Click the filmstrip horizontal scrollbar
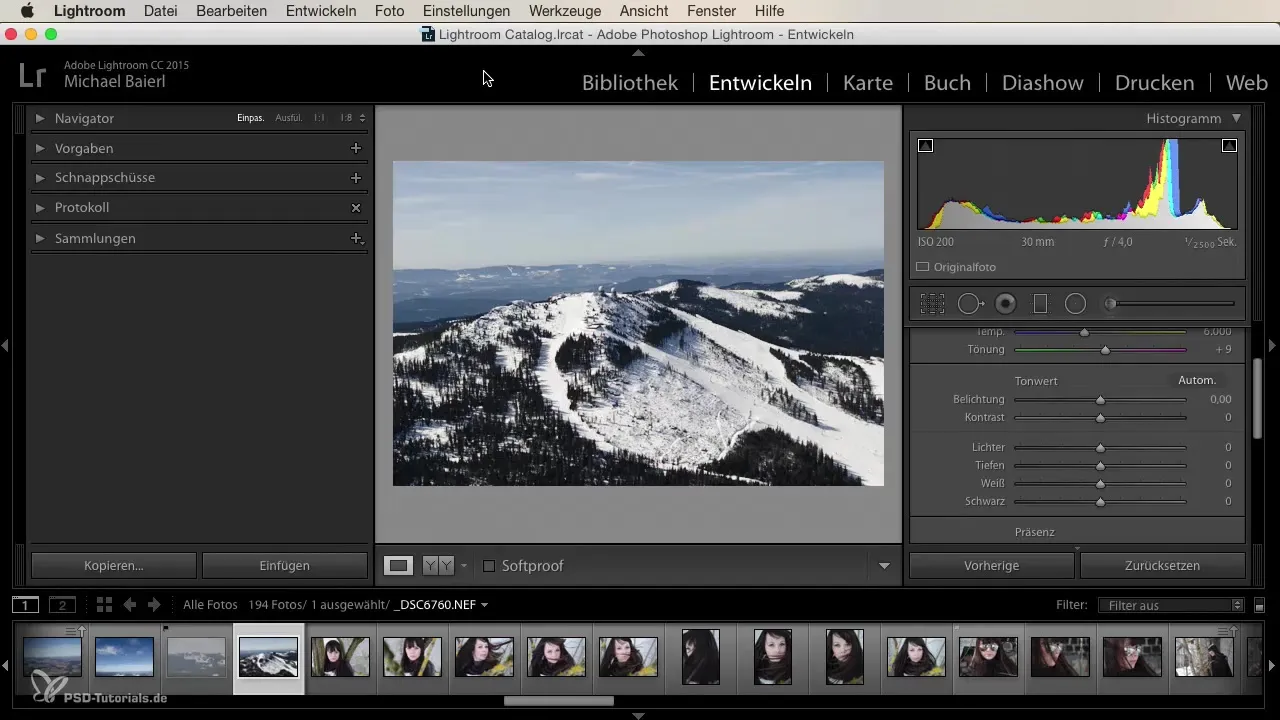1280x720 pixels. point(559,701)
